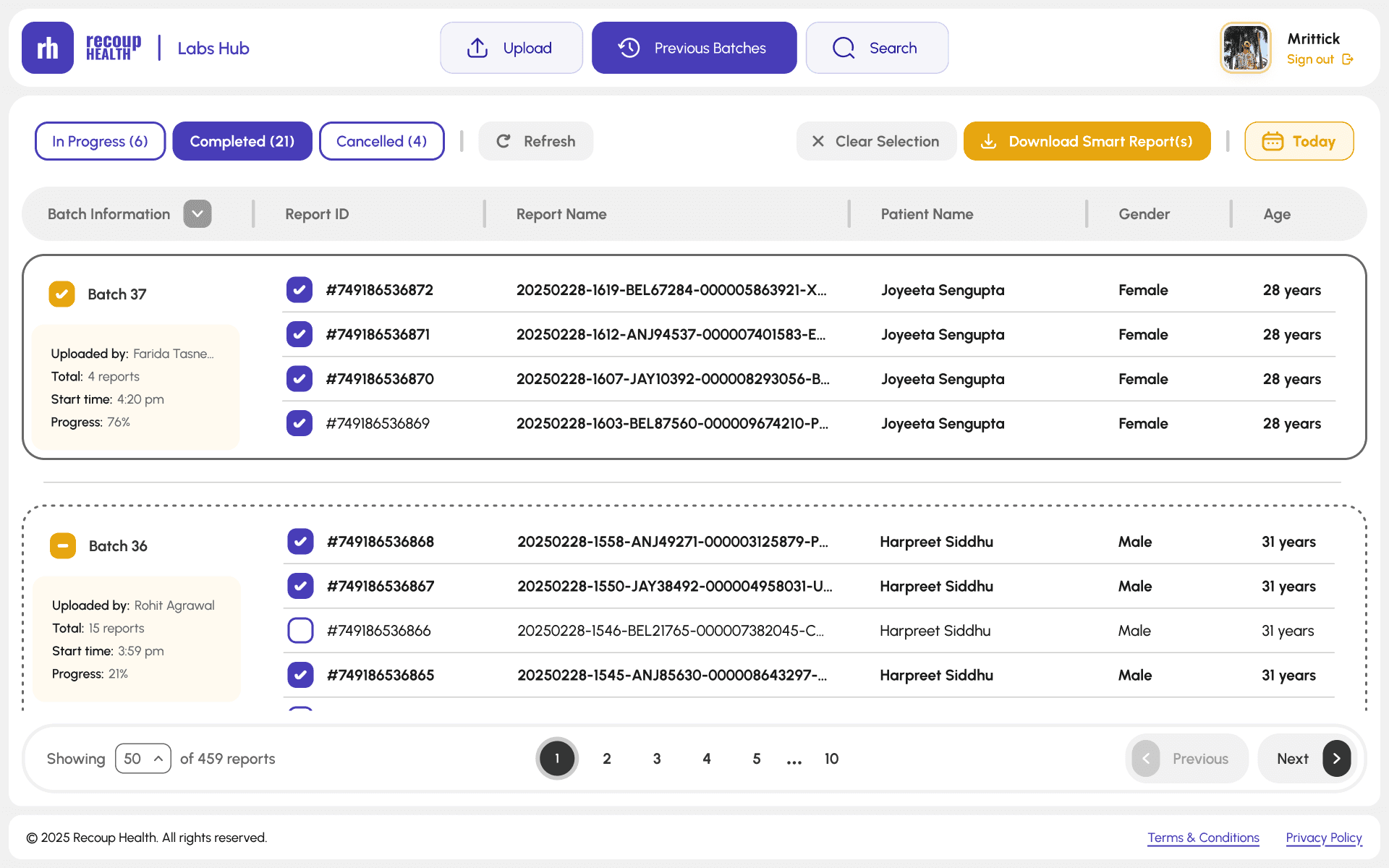Click Clear Selection button

tap(876, 141)
